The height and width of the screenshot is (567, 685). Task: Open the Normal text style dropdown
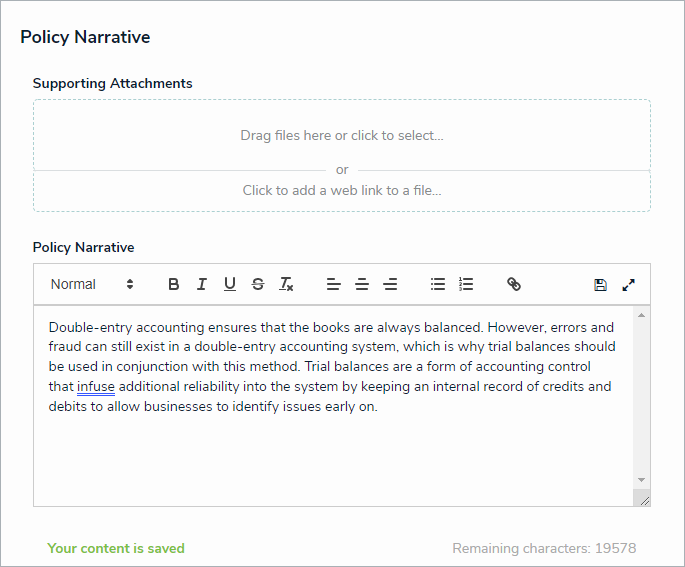coord(92,284)
